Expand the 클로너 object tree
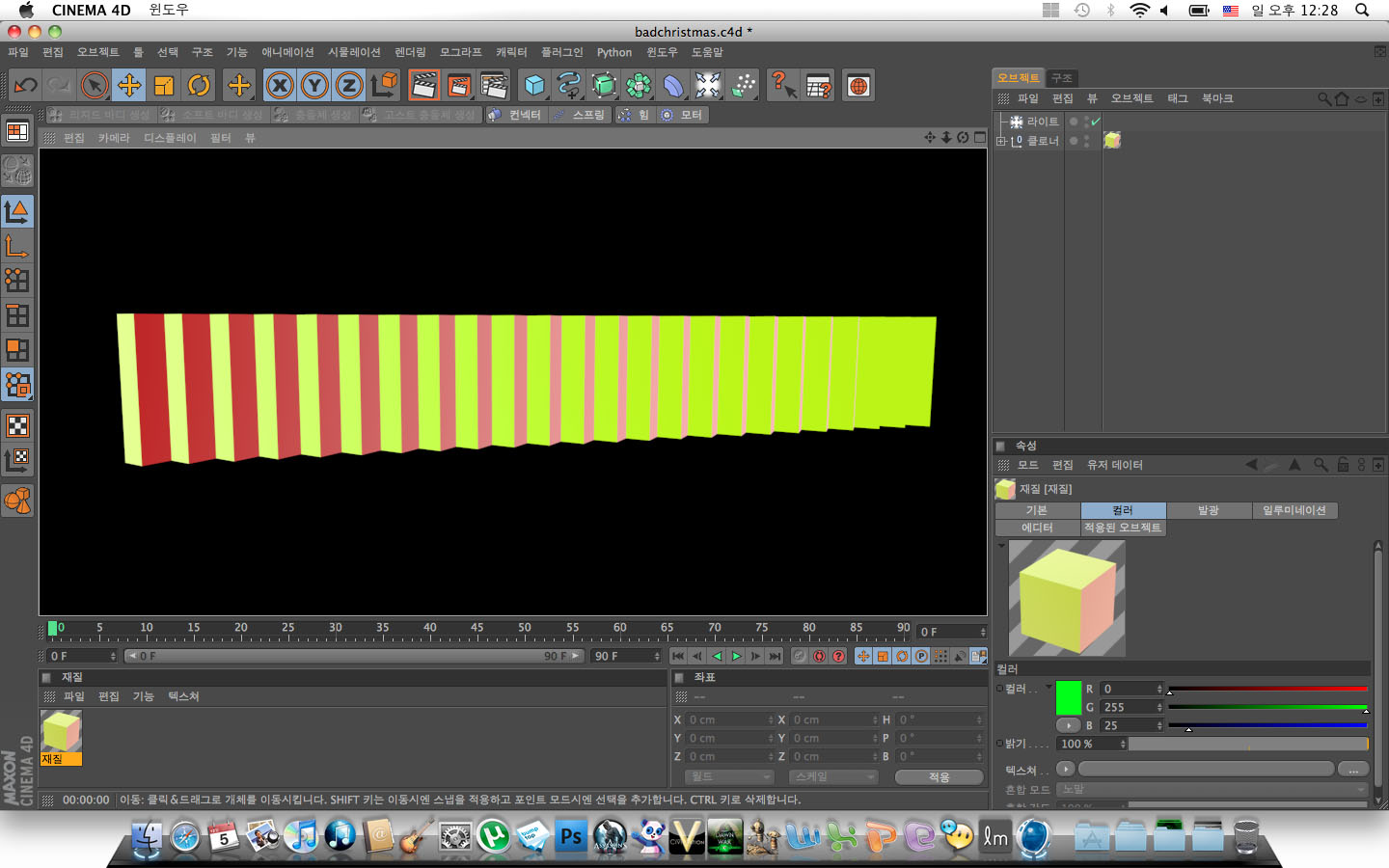 (1000, 141)
